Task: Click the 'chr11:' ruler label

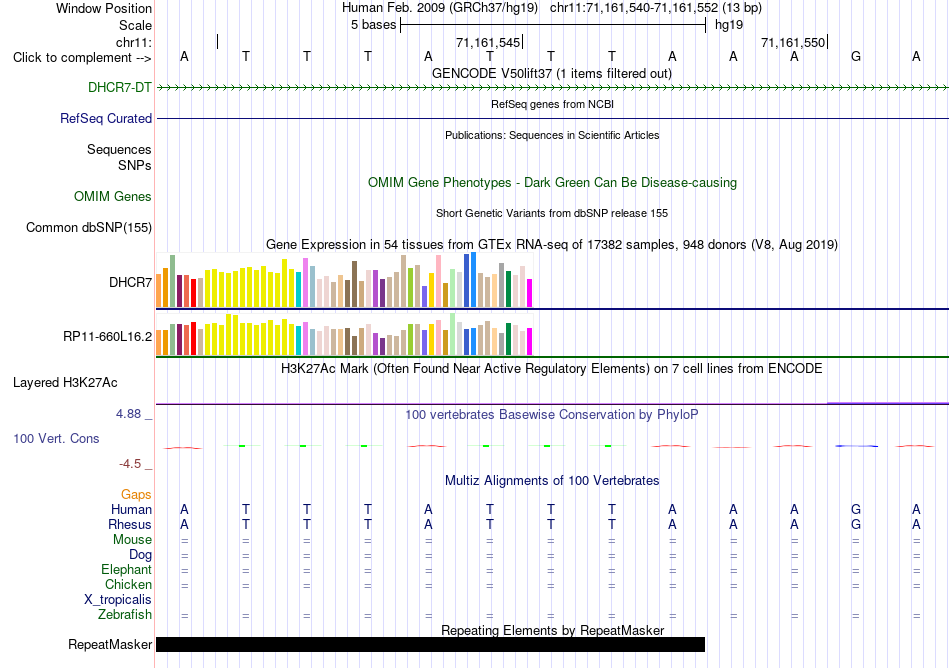Action: 134,42
